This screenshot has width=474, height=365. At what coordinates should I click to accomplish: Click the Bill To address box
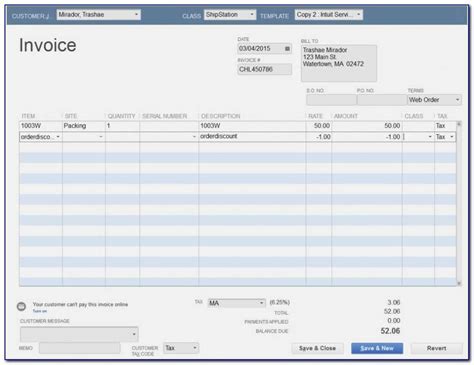tap(339, 63)
